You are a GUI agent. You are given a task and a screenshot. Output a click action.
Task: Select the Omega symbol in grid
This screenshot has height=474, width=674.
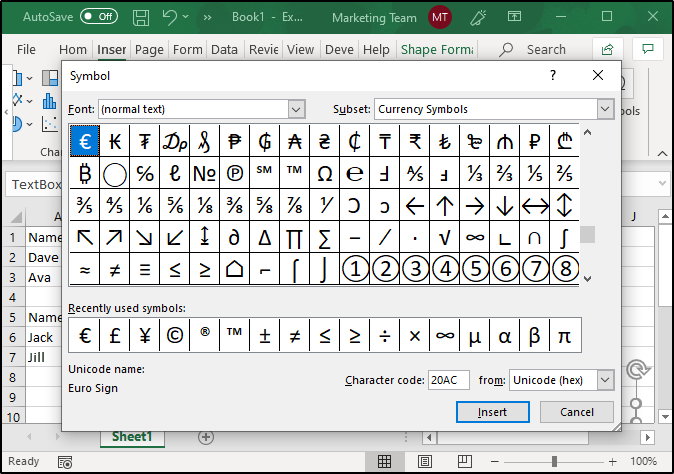point(325,173)
